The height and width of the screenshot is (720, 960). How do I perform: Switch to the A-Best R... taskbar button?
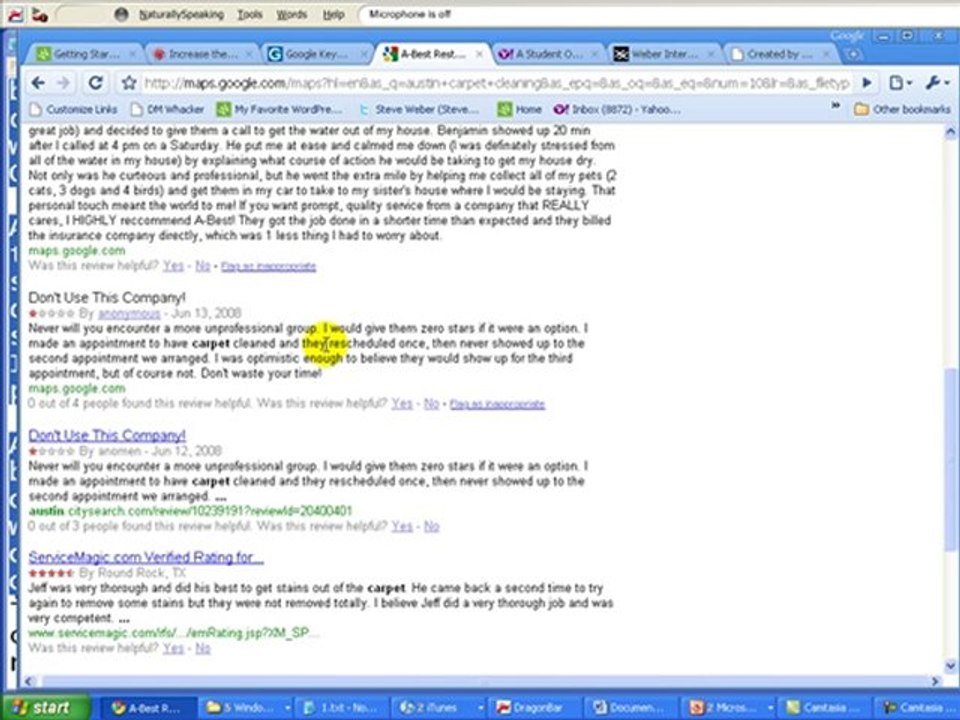coord(147,708)
